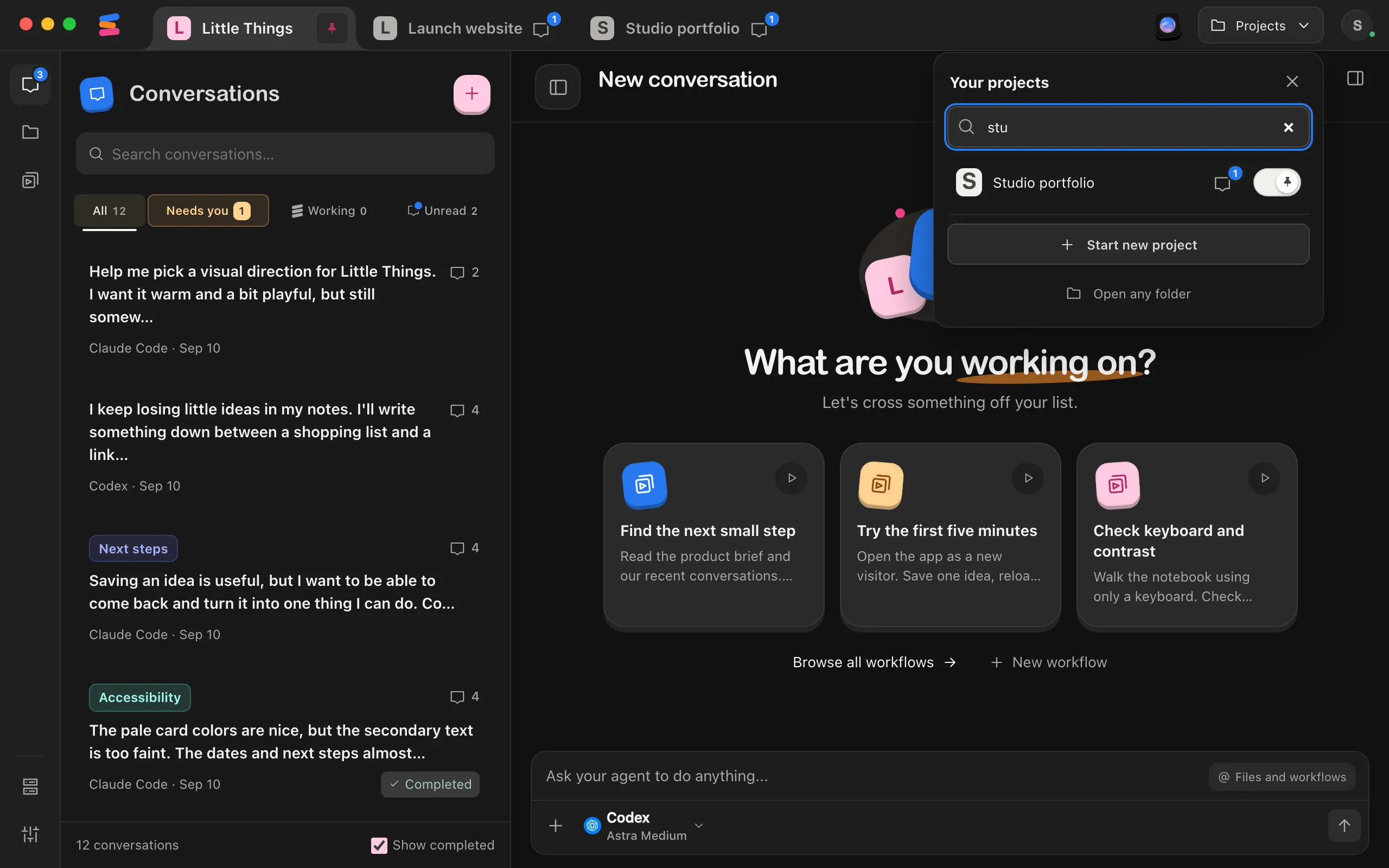The width and height of the screenshot is (1389, 868).
Task: Open the settings sliders icon in sidebar
Action: point(30,834)
